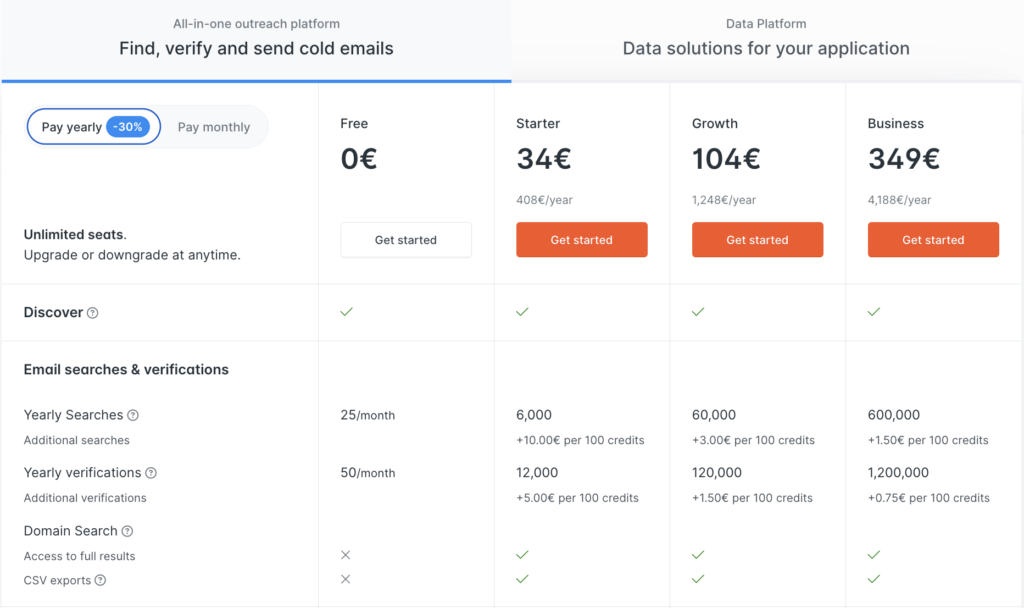The width and height of the screenshot is (1024, 608).
Task: Click the help icon next to Discover
Action: tap(93, 313)
